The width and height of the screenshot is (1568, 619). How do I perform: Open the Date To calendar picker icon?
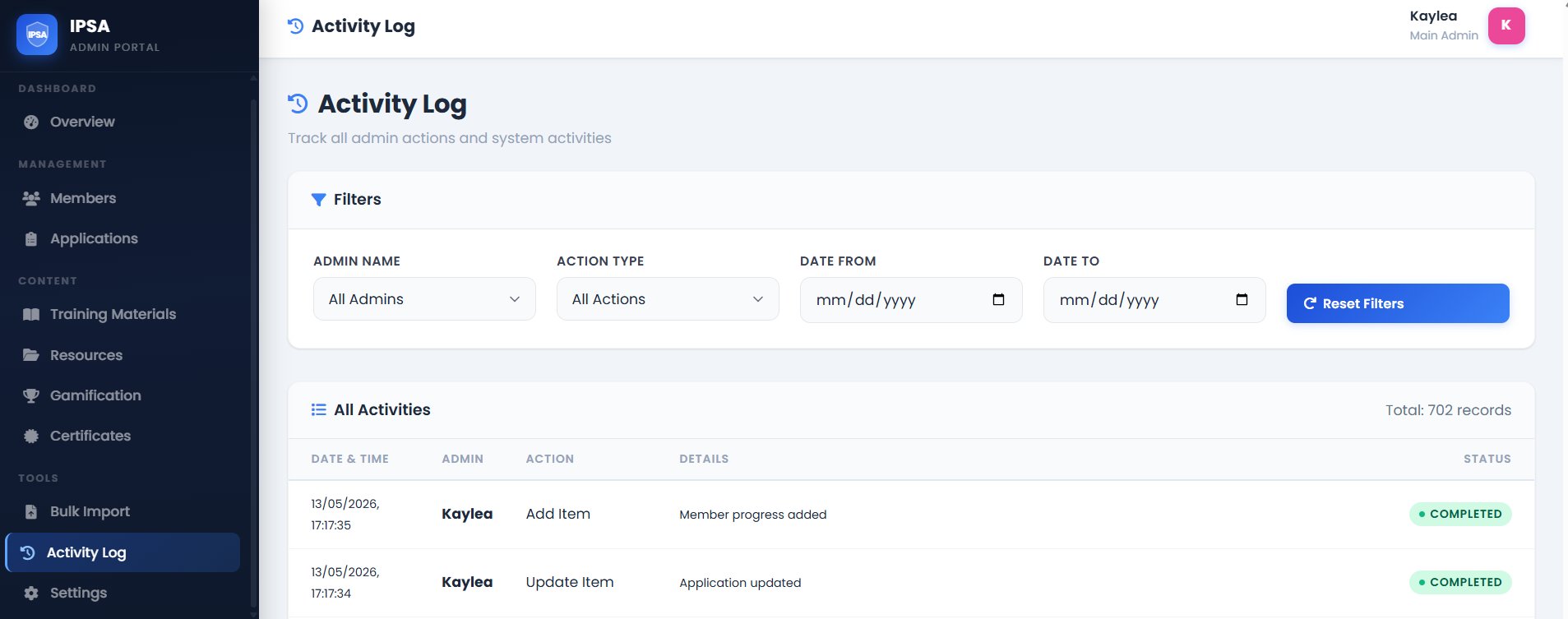[x=1242, y=299]
